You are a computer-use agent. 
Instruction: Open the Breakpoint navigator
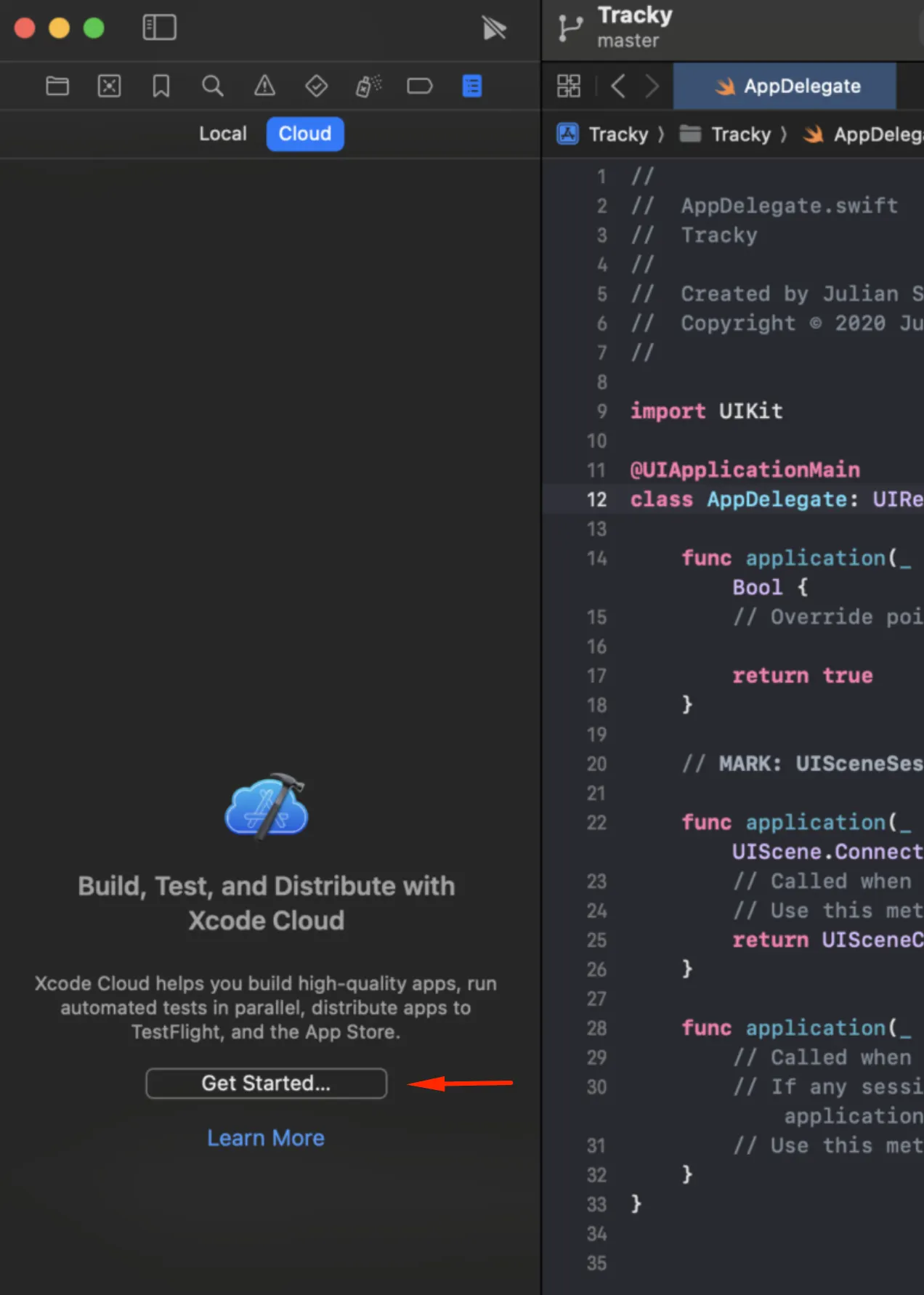click(419, 86)
